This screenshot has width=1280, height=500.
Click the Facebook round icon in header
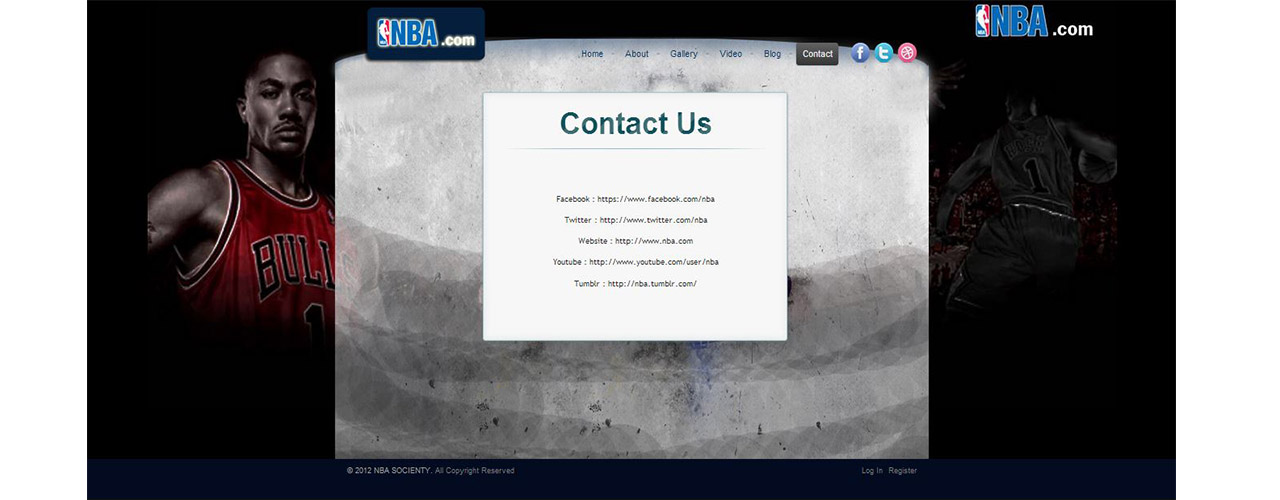(x=860, y=53)
